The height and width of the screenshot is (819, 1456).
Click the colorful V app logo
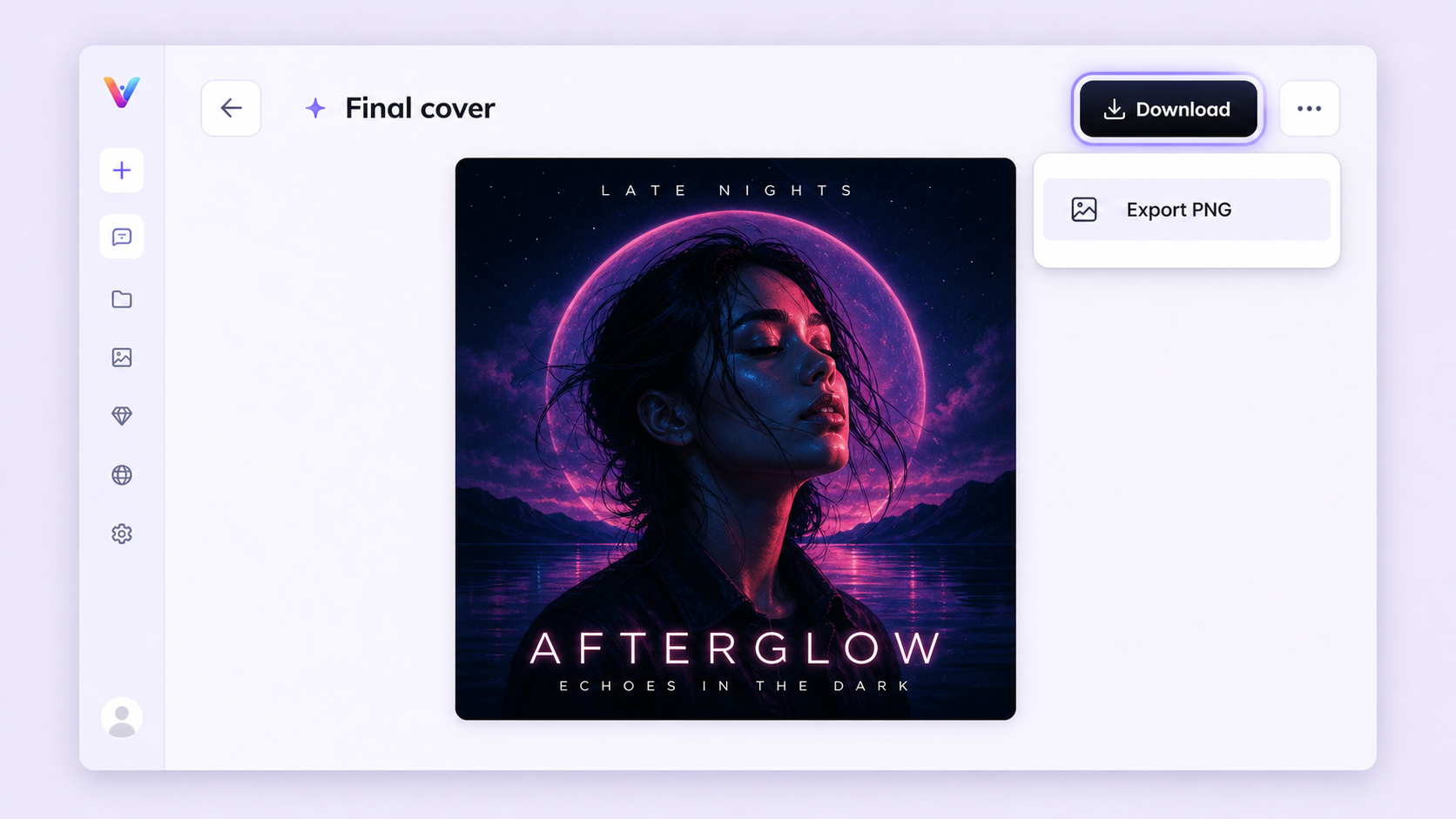122,91
